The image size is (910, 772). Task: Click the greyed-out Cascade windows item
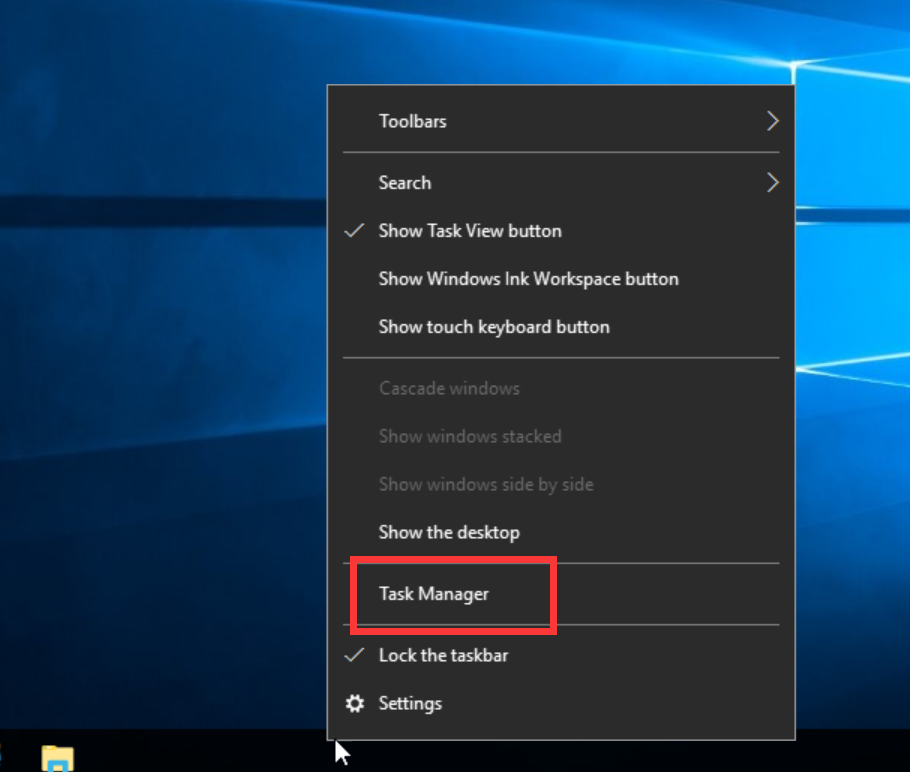point(449,388)
